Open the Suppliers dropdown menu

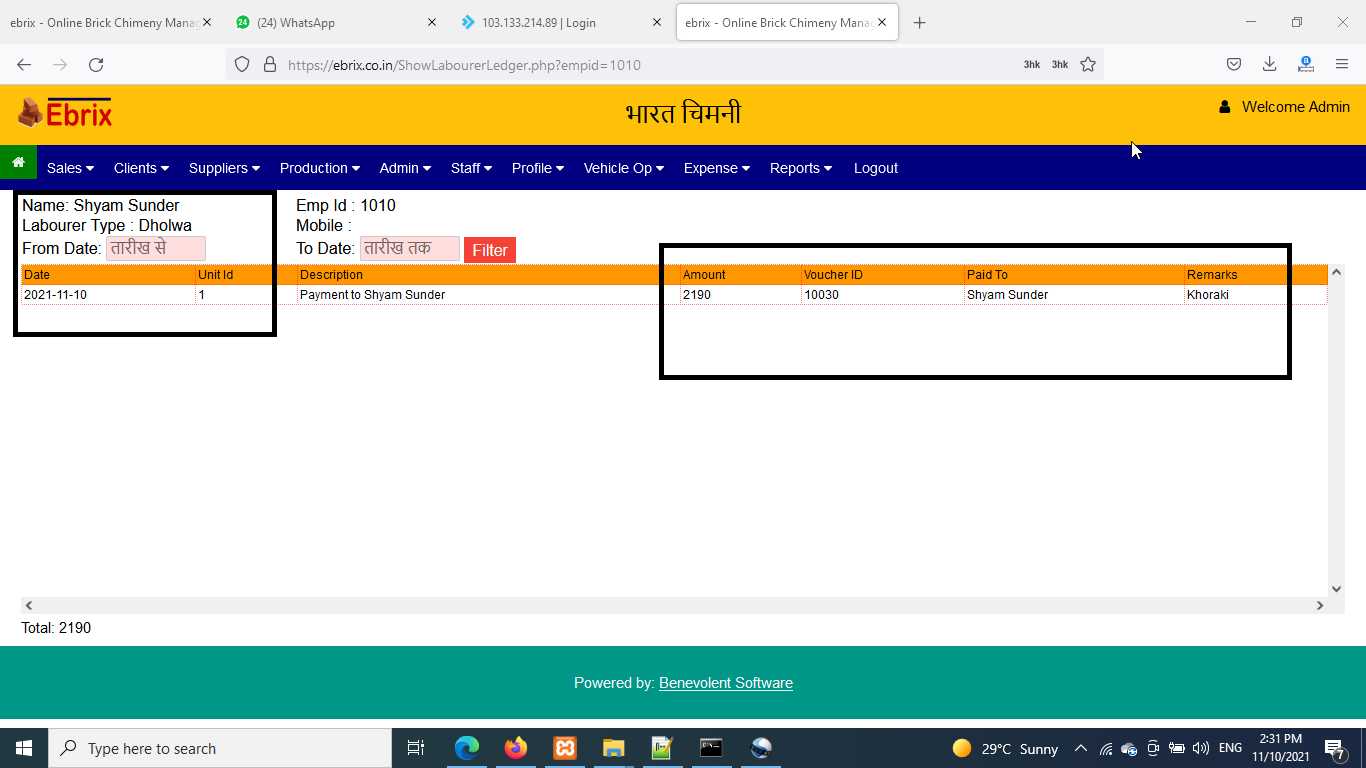pos(224,168)
